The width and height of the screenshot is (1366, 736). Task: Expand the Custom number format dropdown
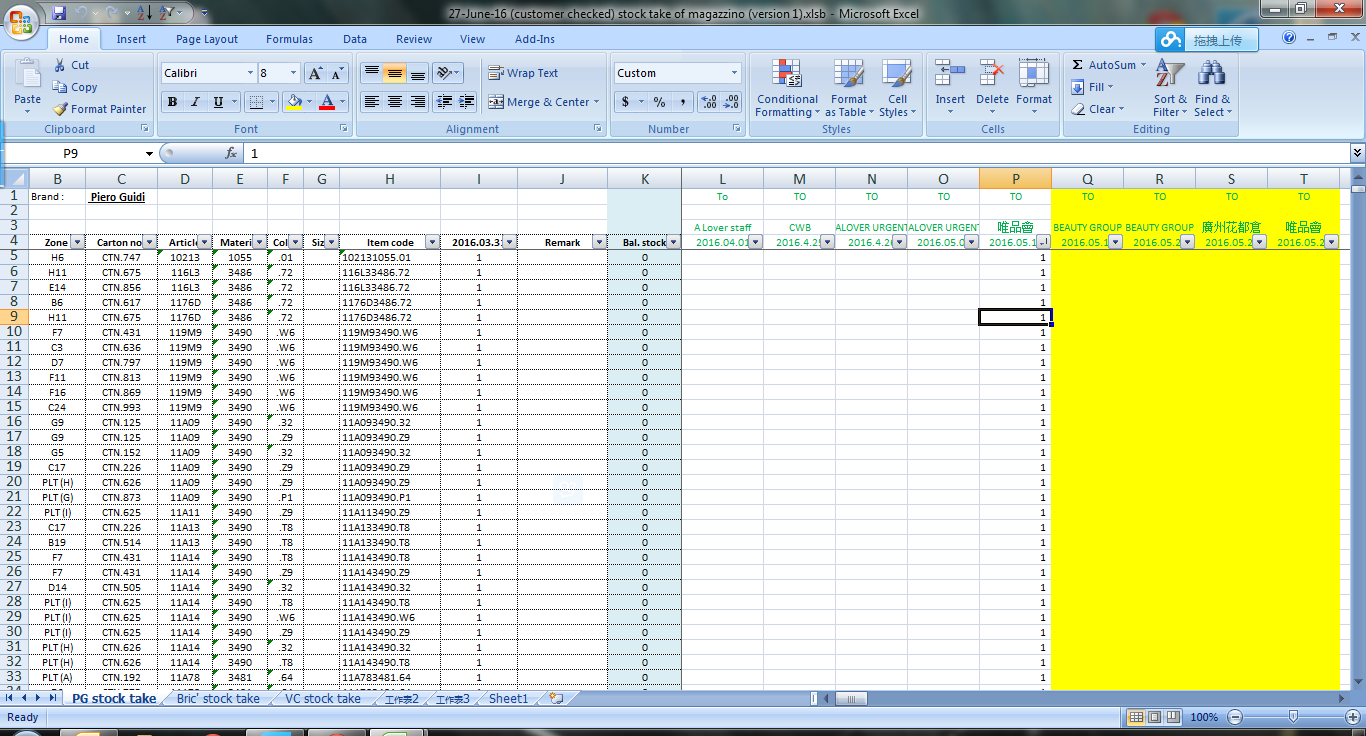(734, 73)
